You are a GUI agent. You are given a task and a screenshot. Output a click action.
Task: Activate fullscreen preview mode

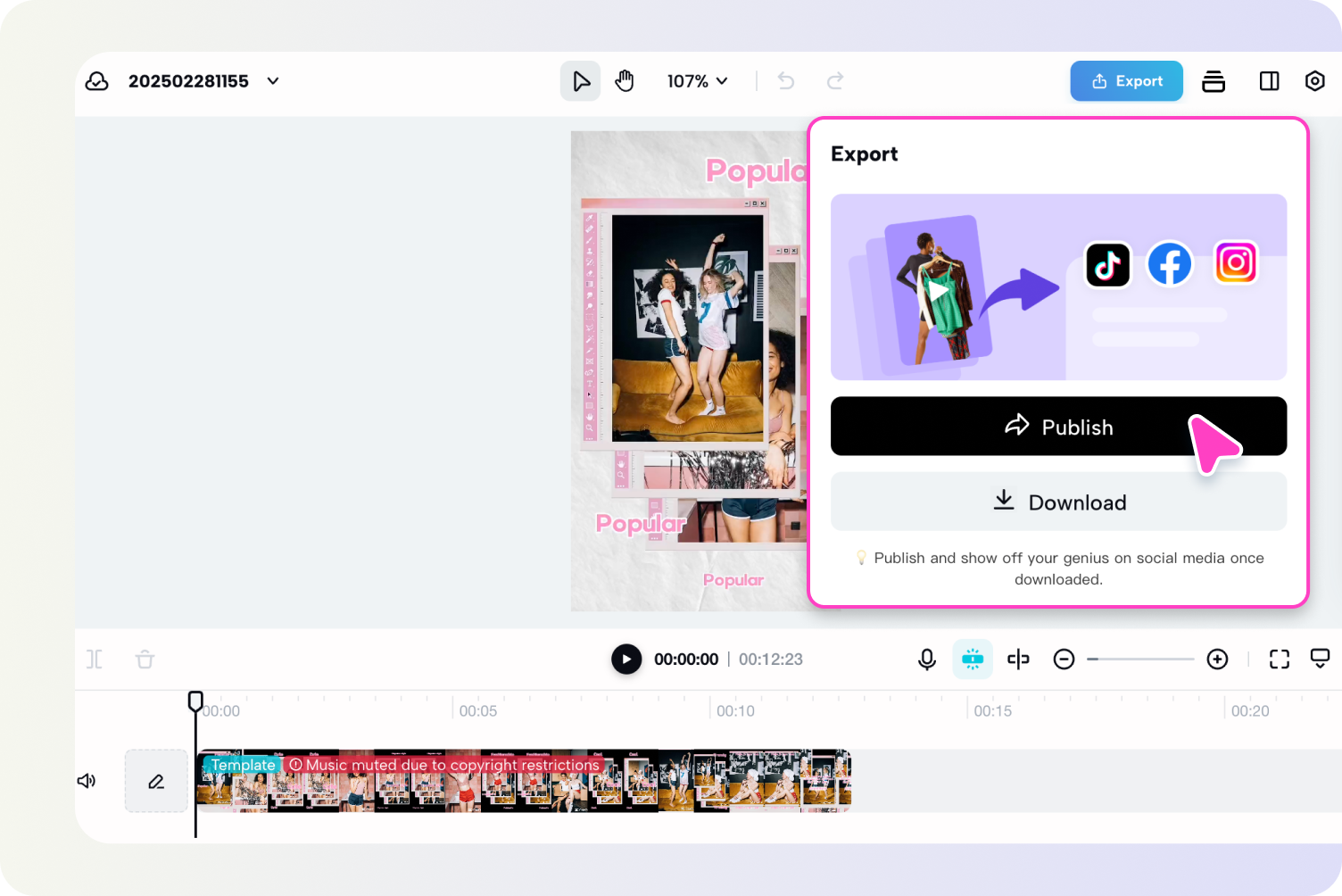tap(1279, 660)
